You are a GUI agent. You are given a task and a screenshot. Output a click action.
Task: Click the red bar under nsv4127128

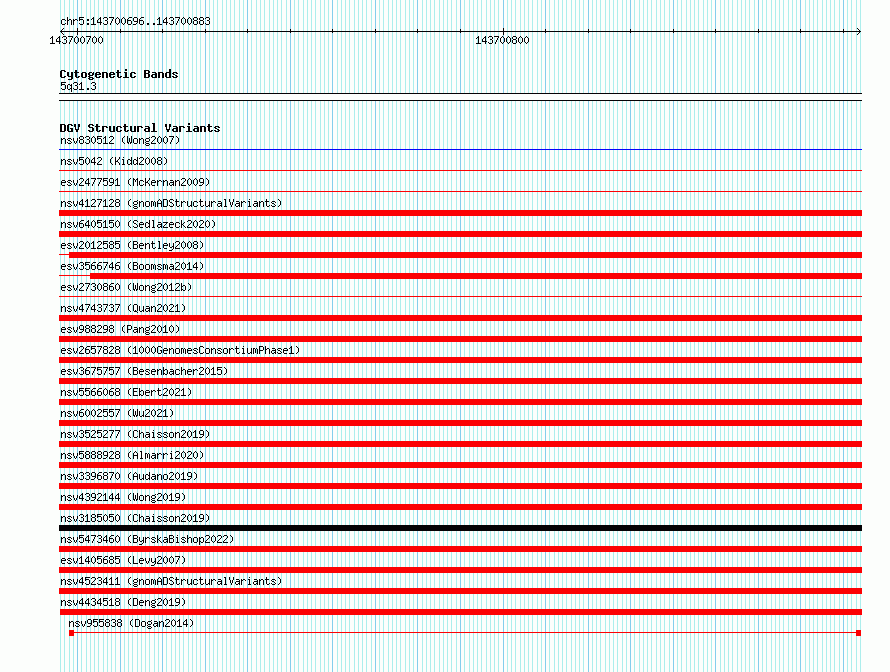[x=460, y=213]
